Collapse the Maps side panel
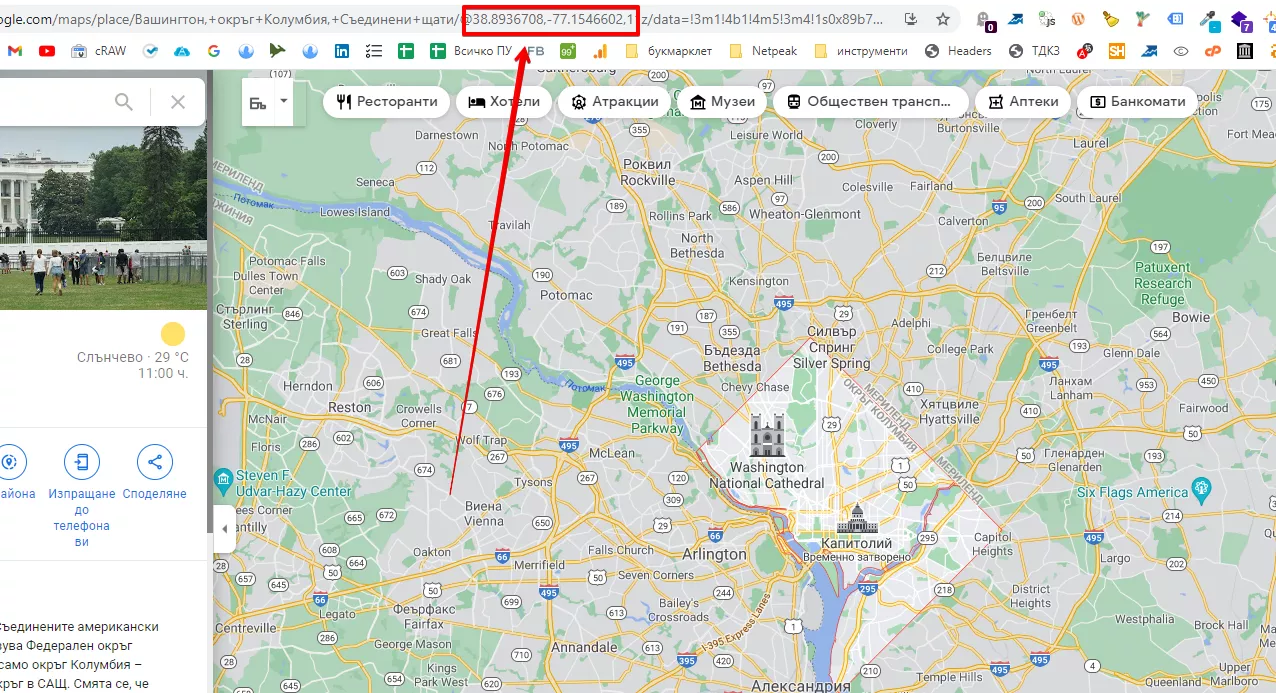The height and width of the screenshot is (693, 1276). coord(224,528)
